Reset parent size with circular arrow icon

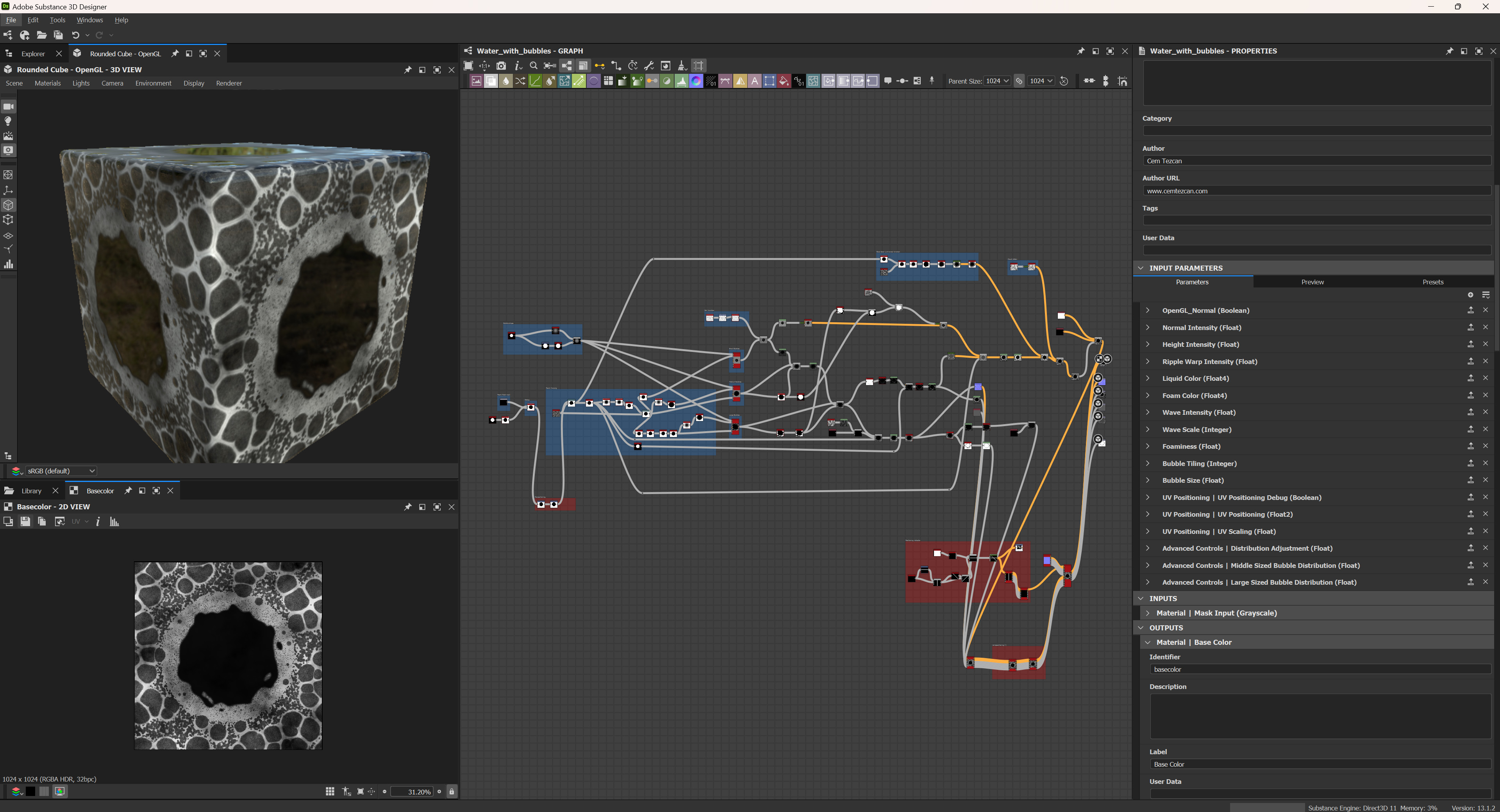click(x=1064, y=81)
